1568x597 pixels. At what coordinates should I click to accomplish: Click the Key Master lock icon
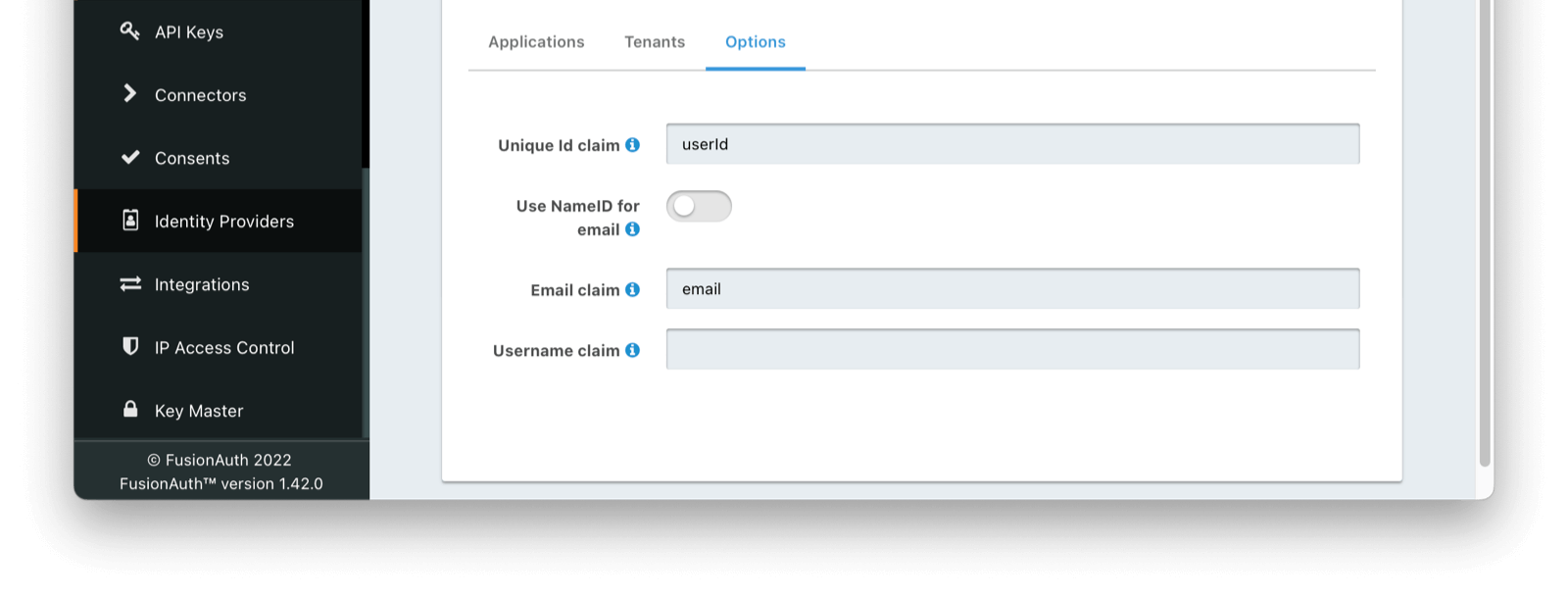[x=130, y=409]
